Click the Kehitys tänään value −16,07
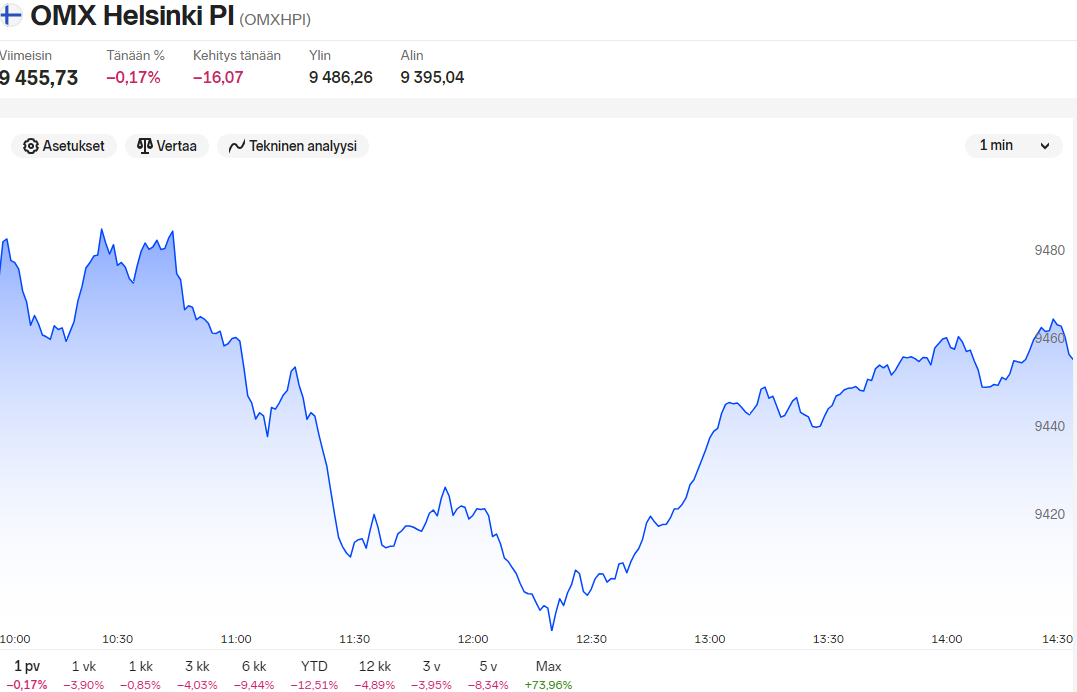This screenshot has width=1077, height=692. [218, 77]
